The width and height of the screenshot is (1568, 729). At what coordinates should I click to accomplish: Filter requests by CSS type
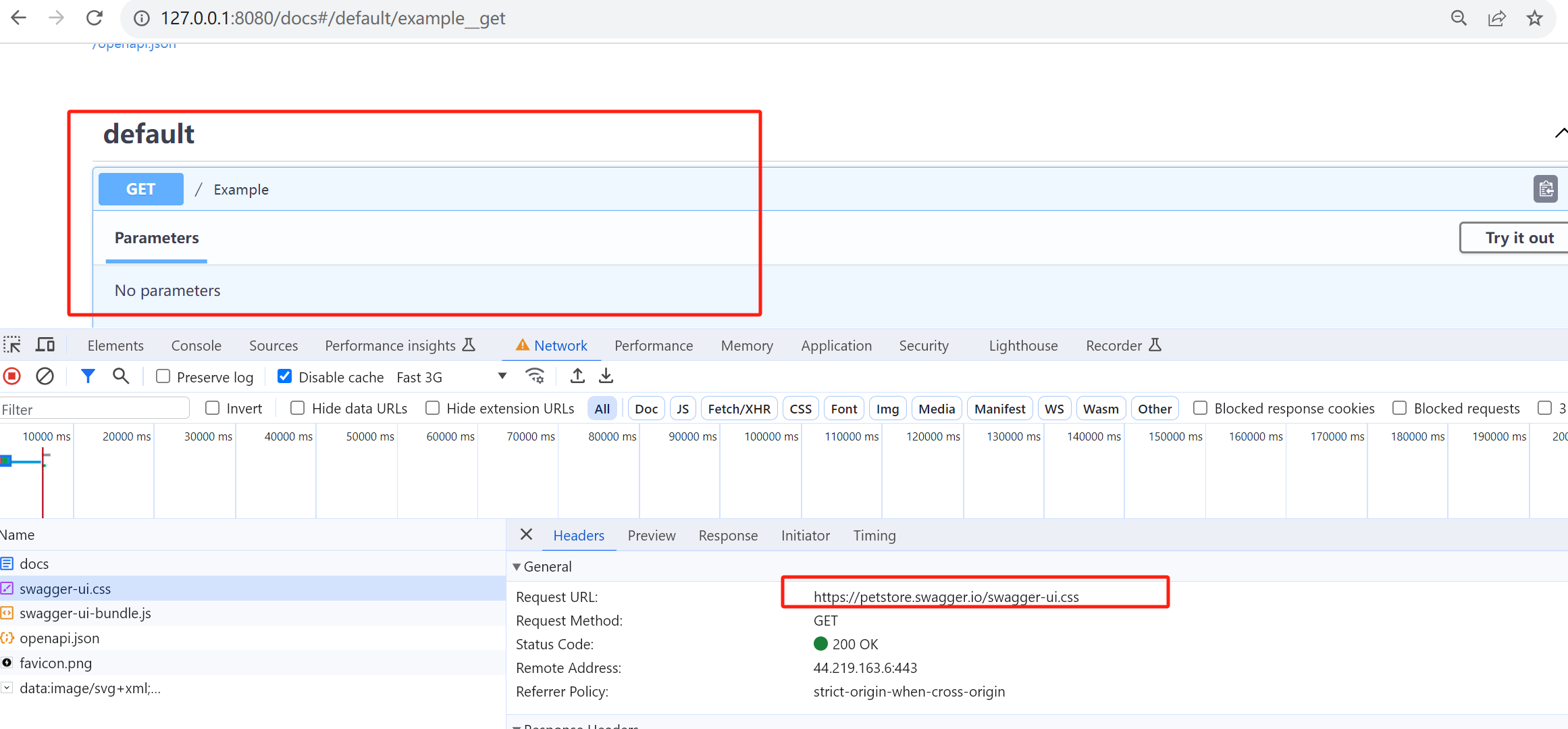pos(800,408)
